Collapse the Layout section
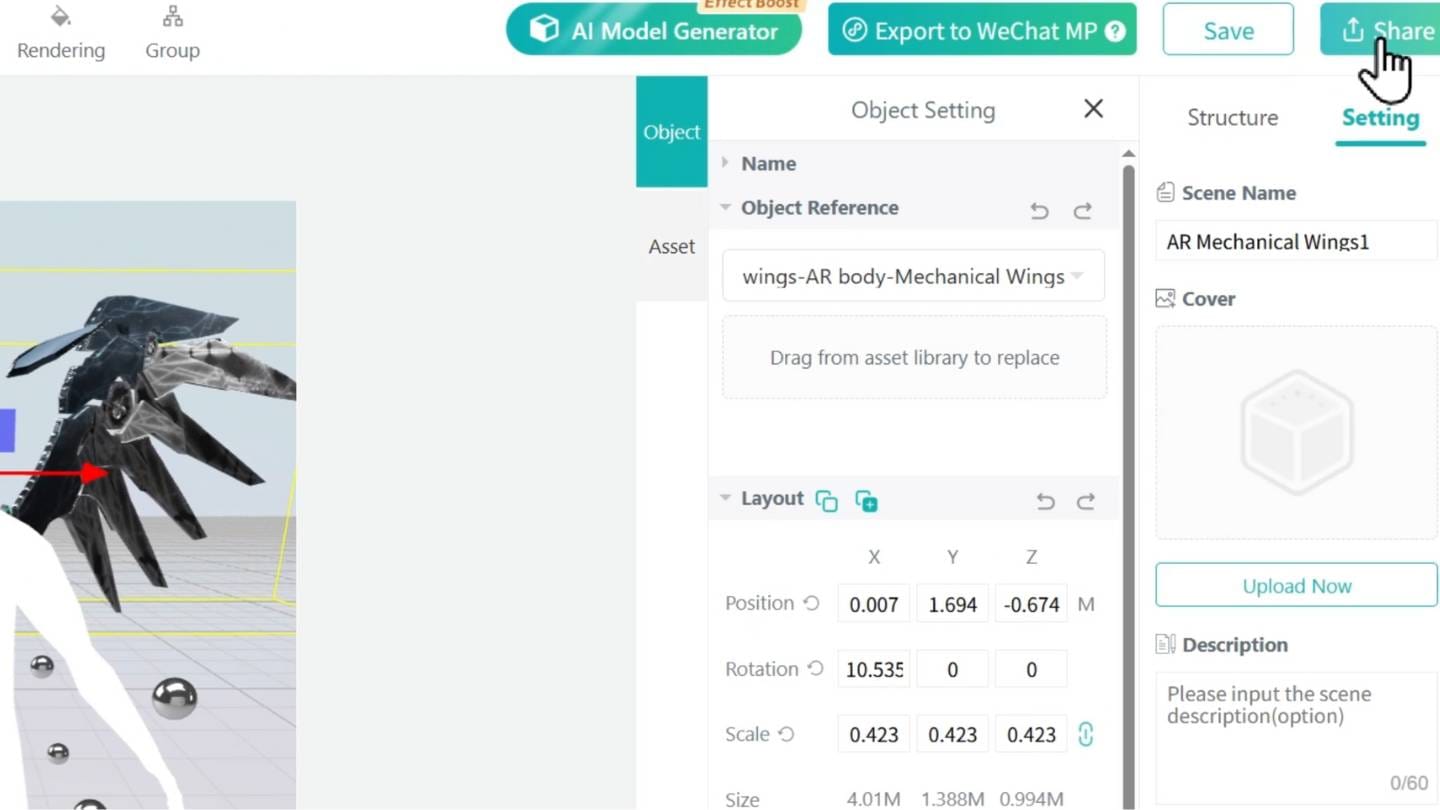Image resolution: width=1440 pixels, height=810 pixels. point(726,498)
